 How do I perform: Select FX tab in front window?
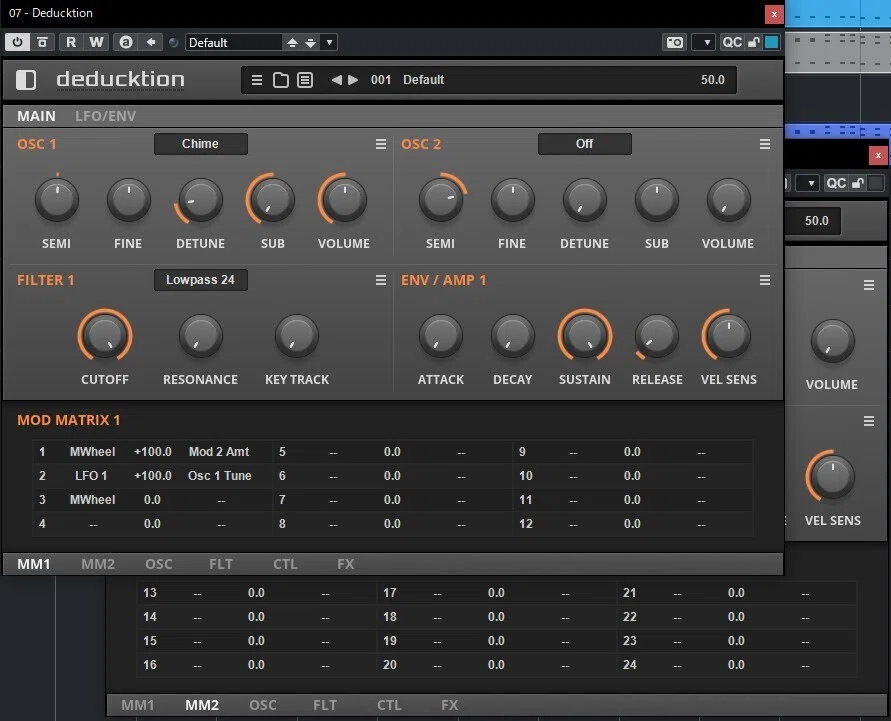coord(345,564)
